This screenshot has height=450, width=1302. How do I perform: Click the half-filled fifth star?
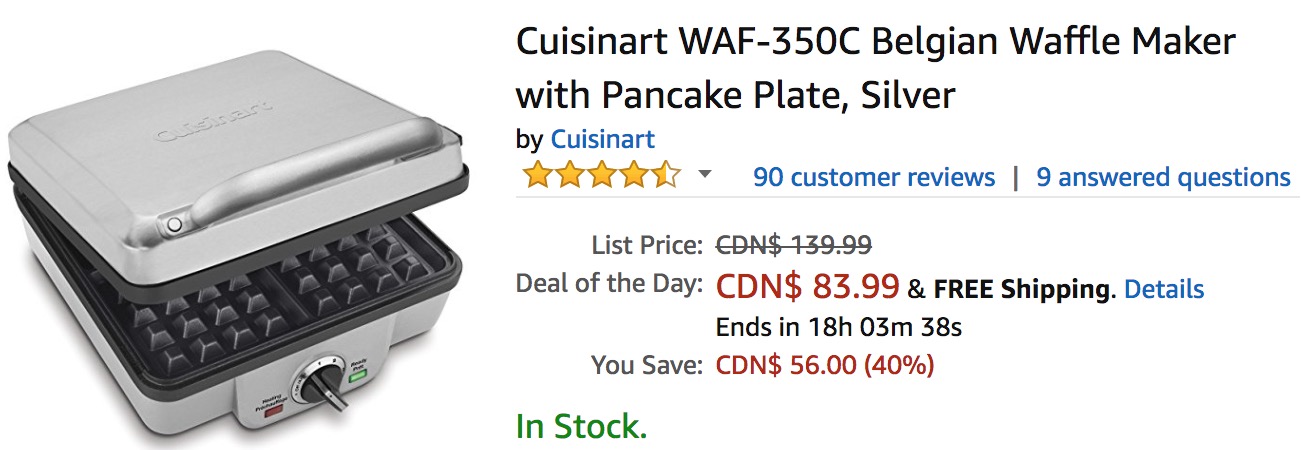click(666, 176)
